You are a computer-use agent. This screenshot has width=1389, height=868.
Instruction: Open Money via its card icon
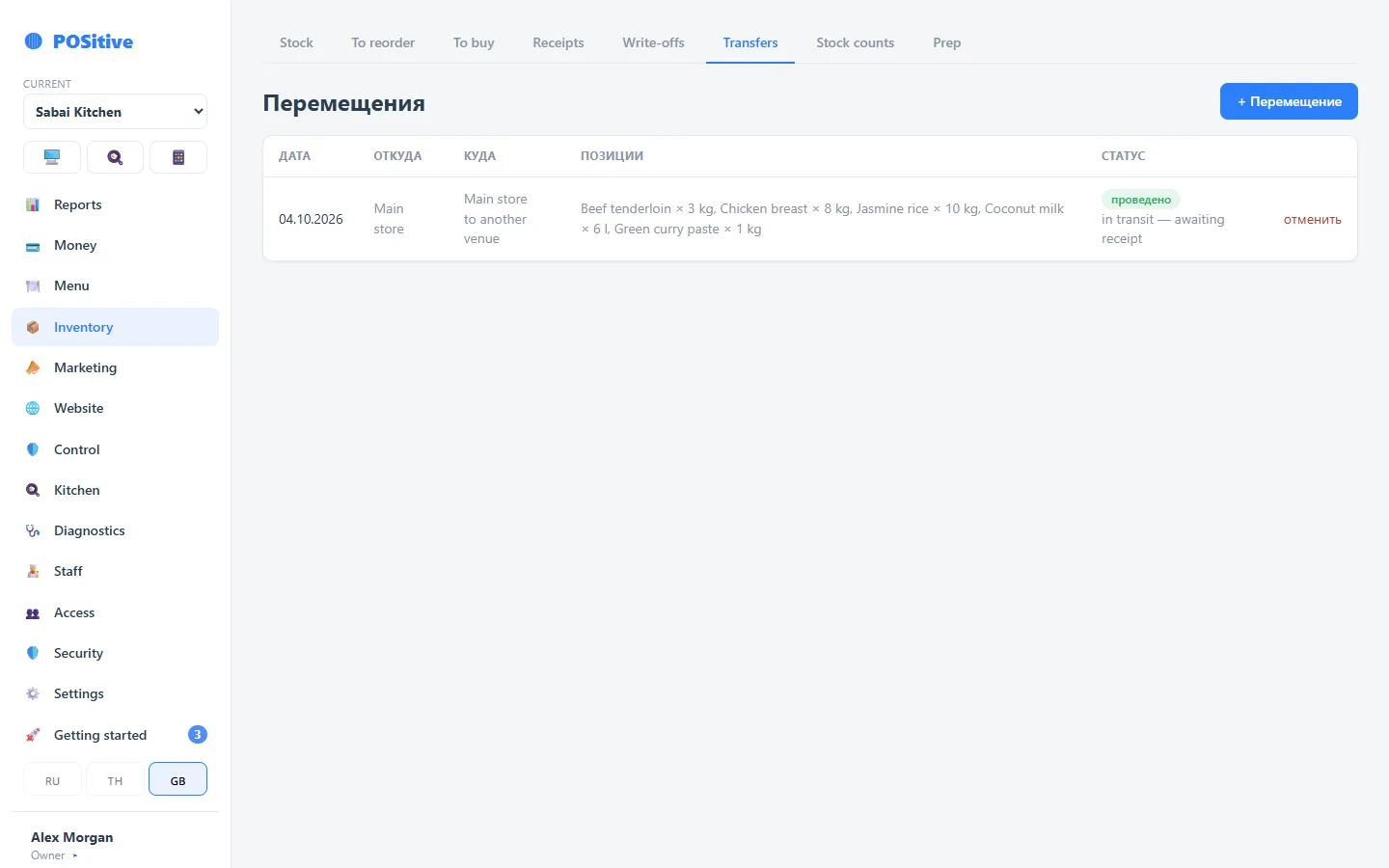click(x=33, y=246)
